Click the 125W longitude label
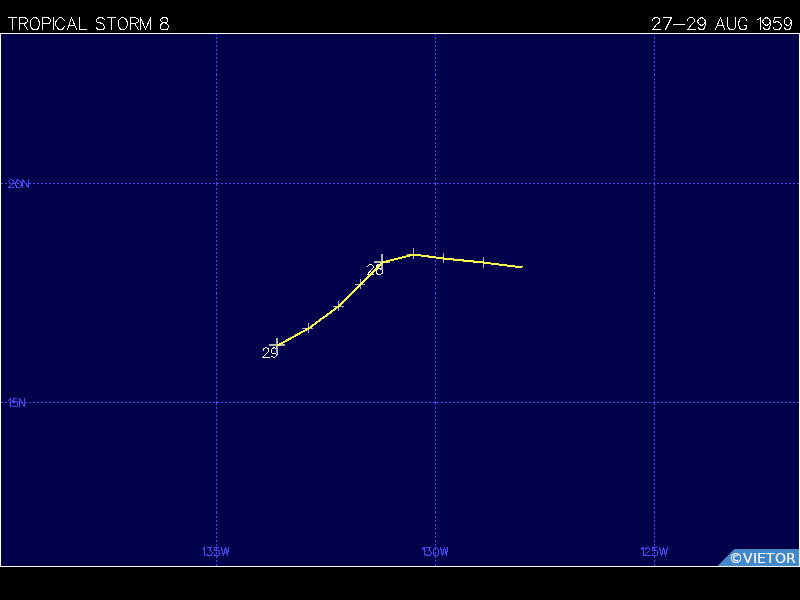800x600 pixels. 655,552
